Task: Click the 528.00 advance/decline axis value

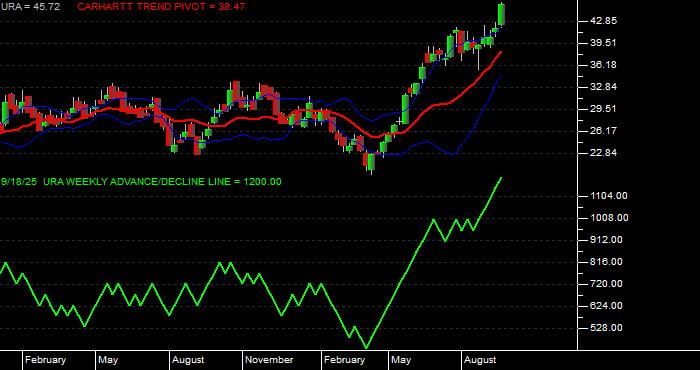Action: click(x=606, y=328)
